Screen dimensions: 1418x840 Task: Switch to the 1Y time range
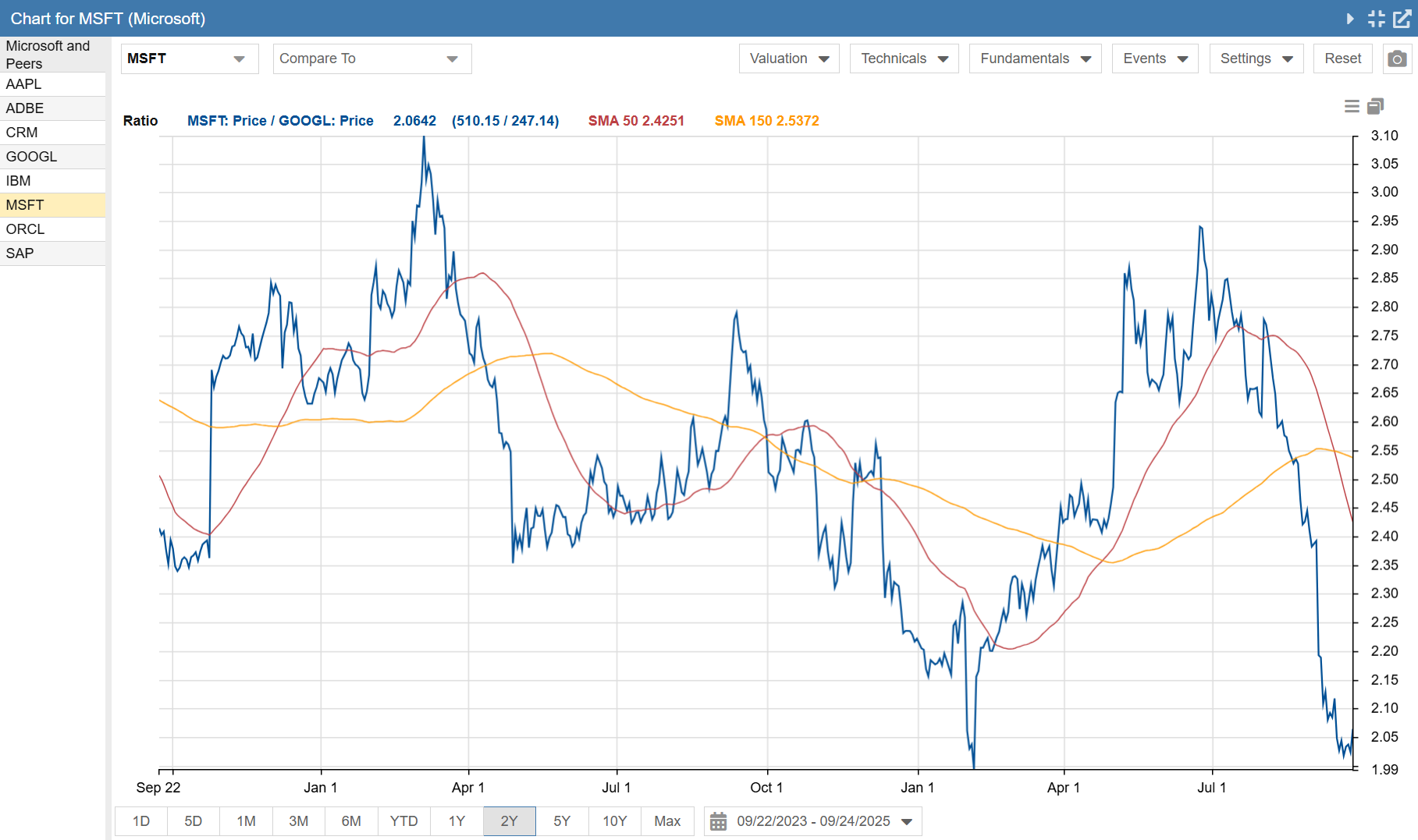[457, 821]
